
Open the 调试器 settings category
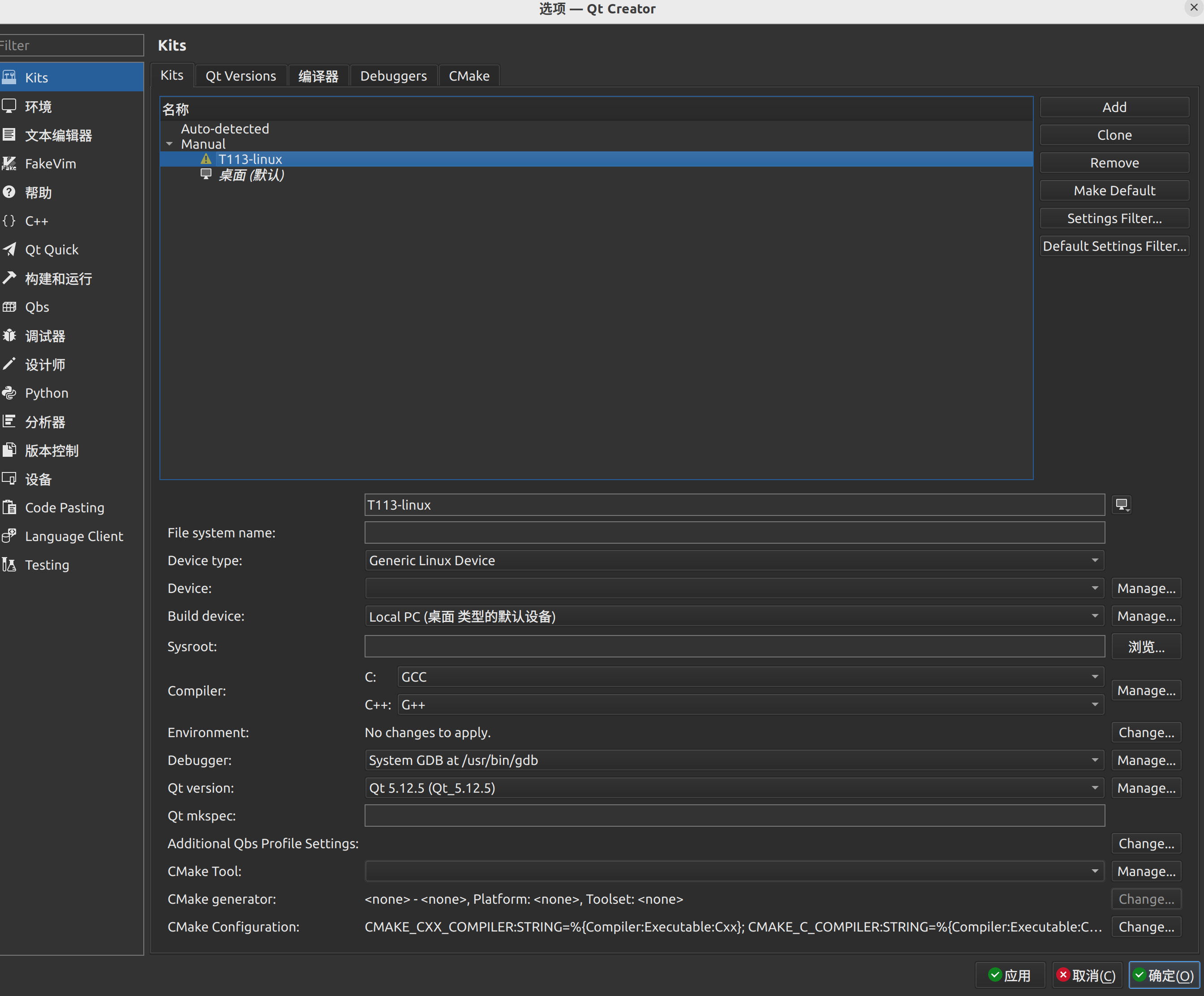coord(71,336)
